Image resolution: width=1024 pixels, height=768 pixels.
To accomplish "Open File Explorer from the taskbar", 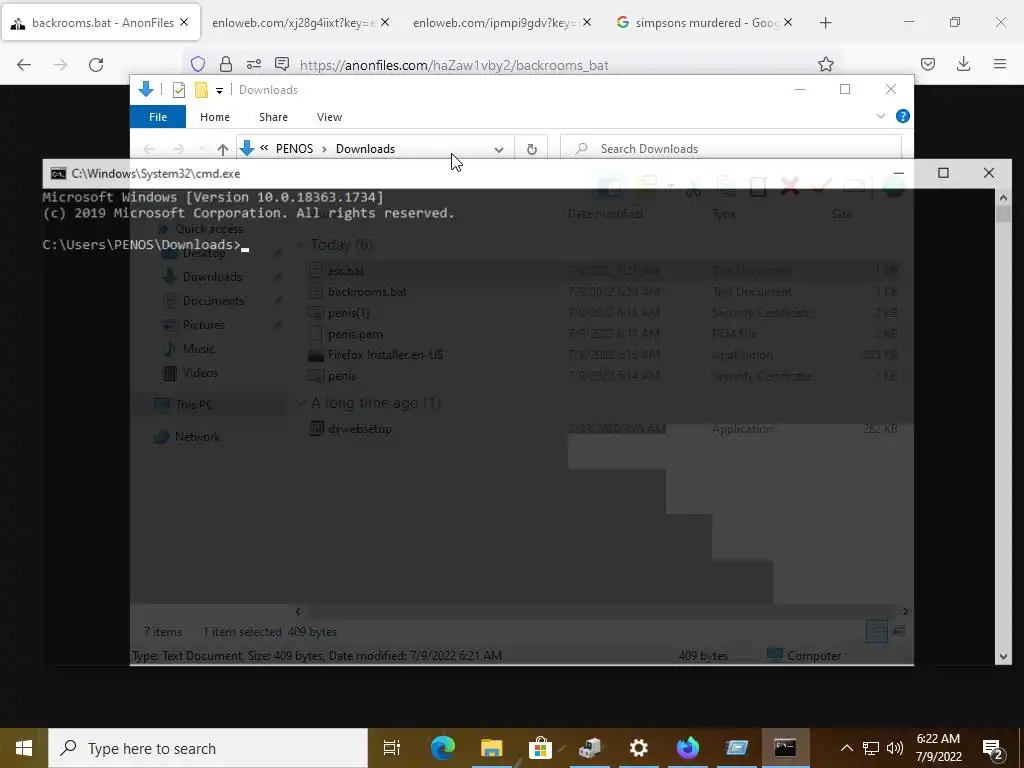I will coord(491,748).
